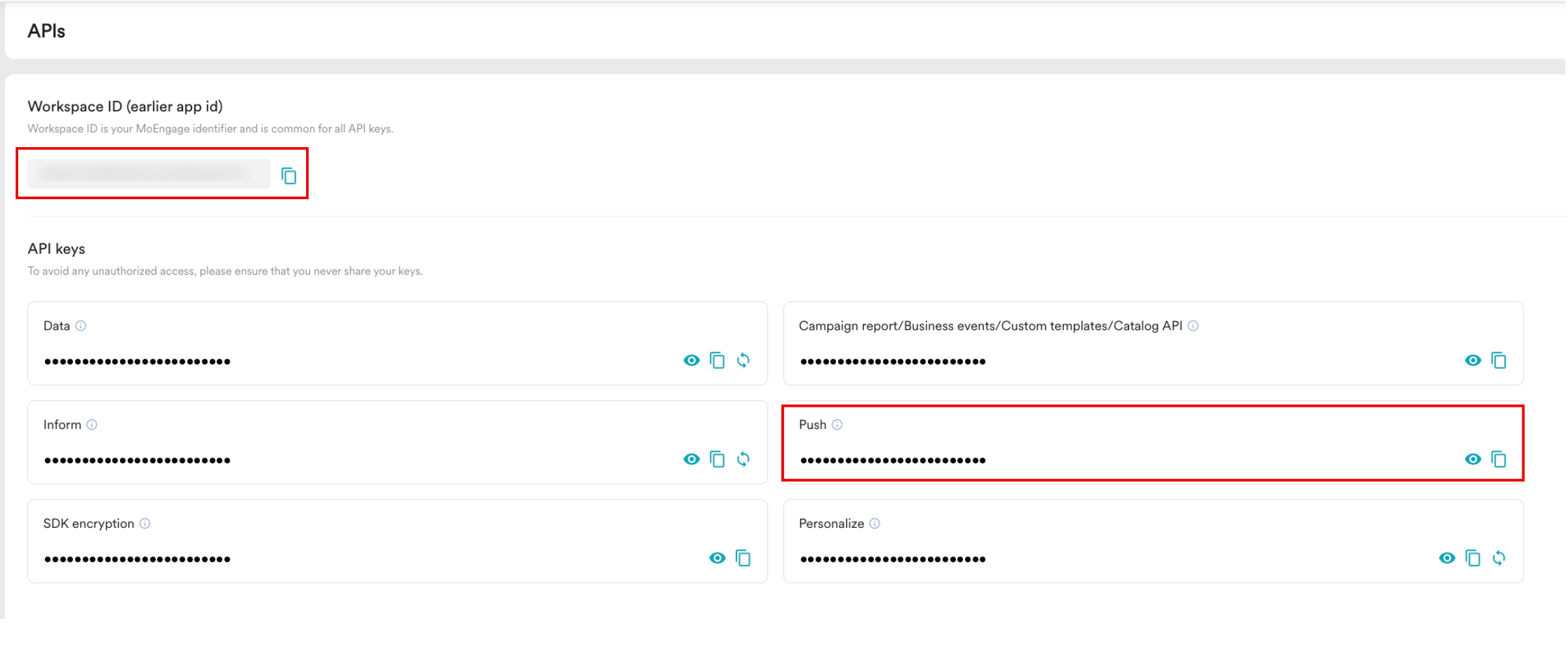Click the masked Push key value
1568x660 pixels.
coord(893,461)
